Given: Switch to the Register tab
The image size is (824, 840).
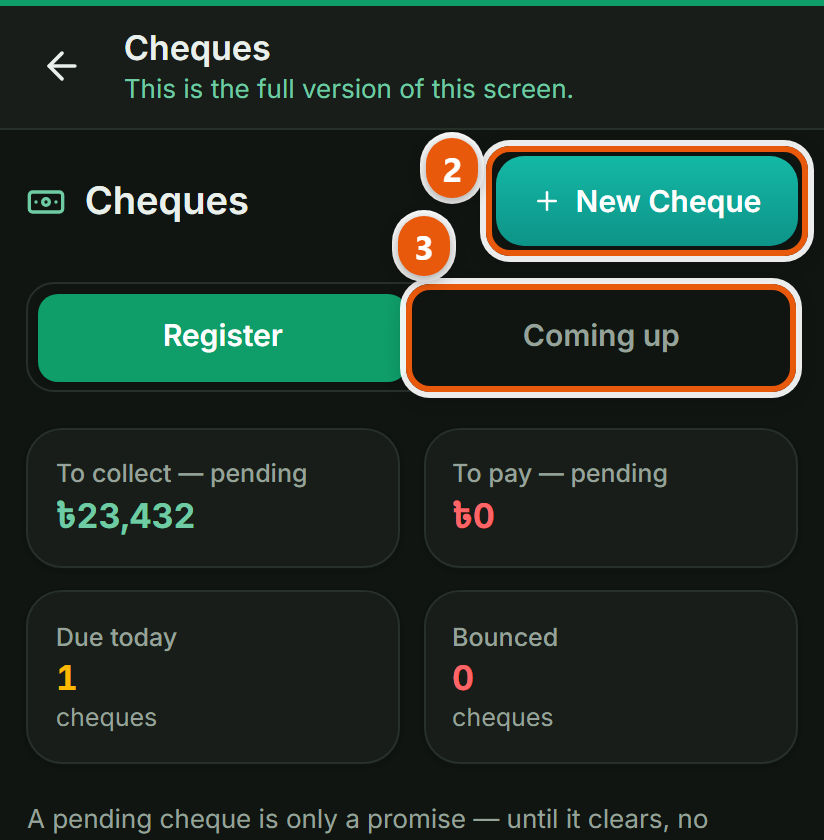Looking at the screenshot, I should [223, 337].
